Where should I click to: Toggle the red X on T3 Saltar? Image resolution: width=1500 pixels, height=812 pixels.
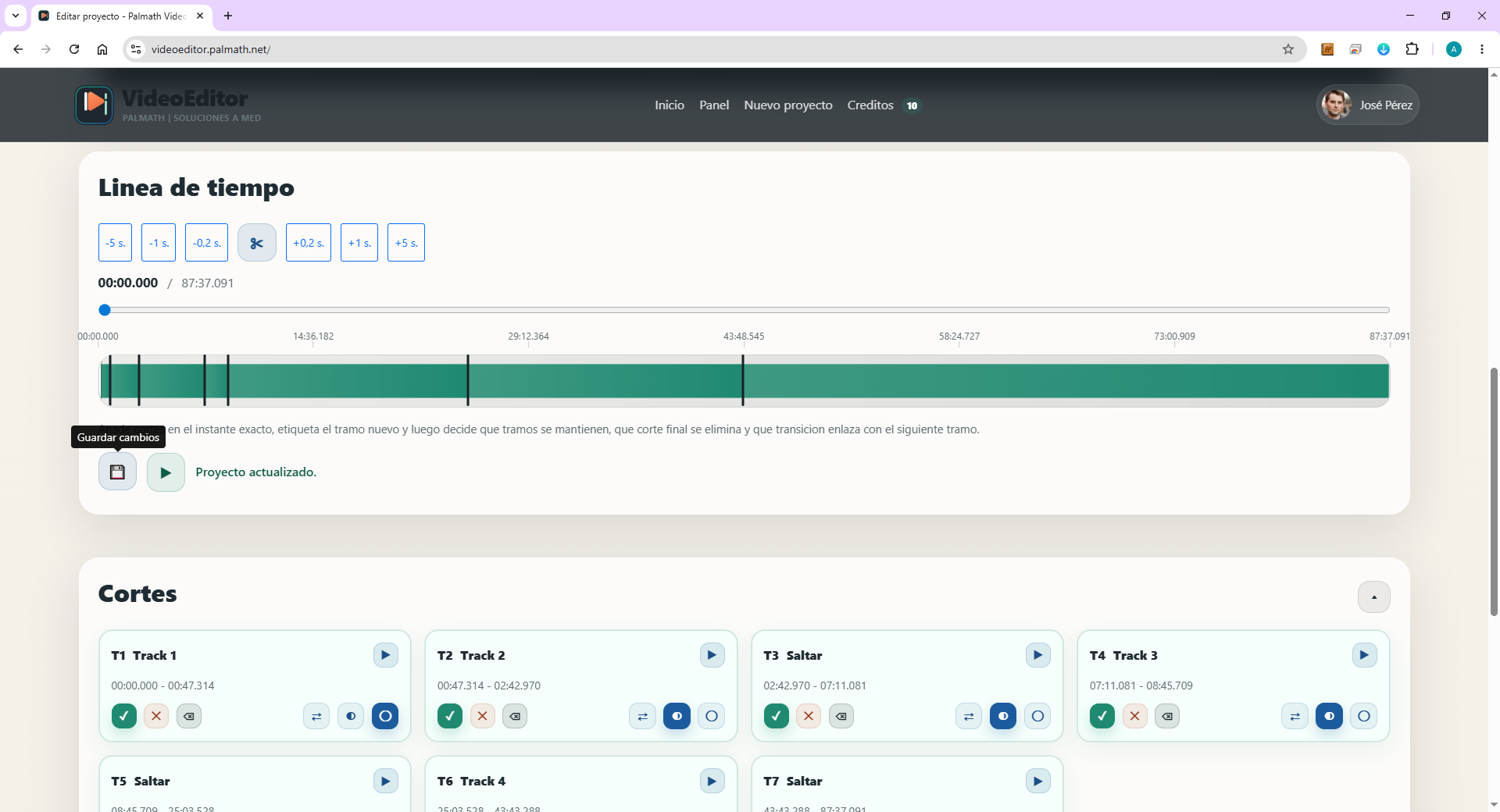point(809,716)
